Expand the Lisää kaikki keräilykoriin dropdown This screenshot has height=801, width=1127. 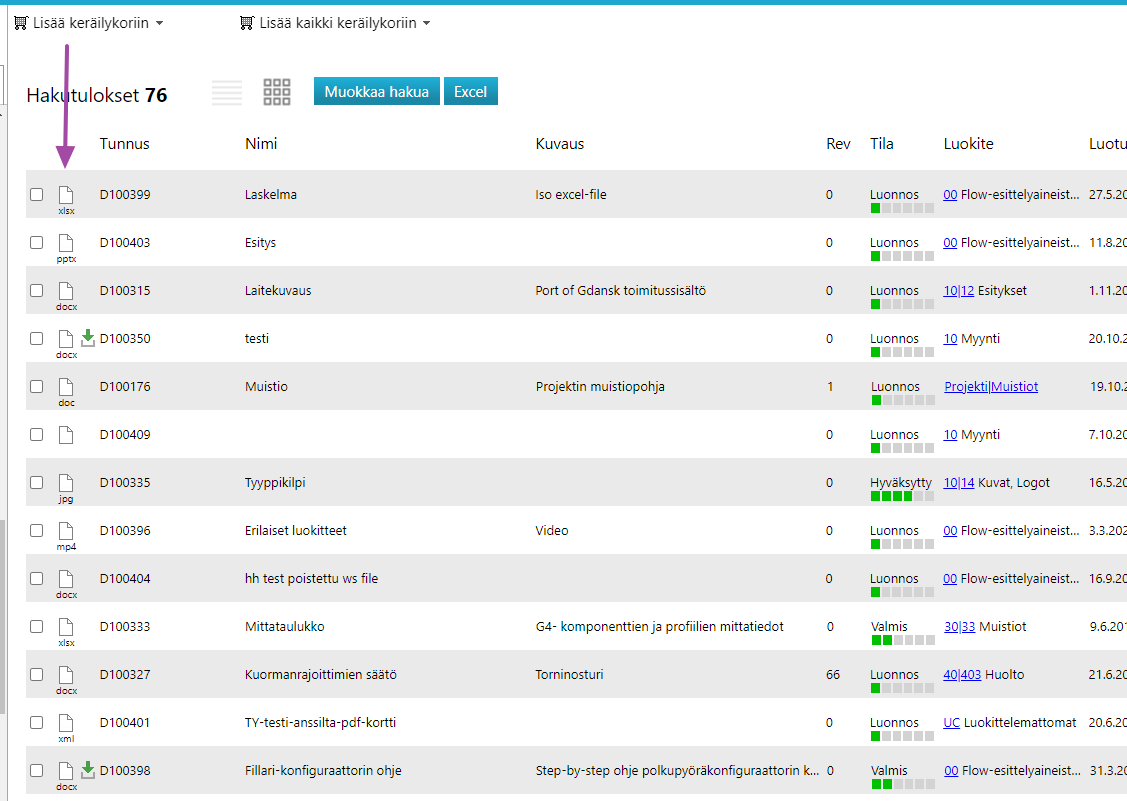tap(335, 23)
